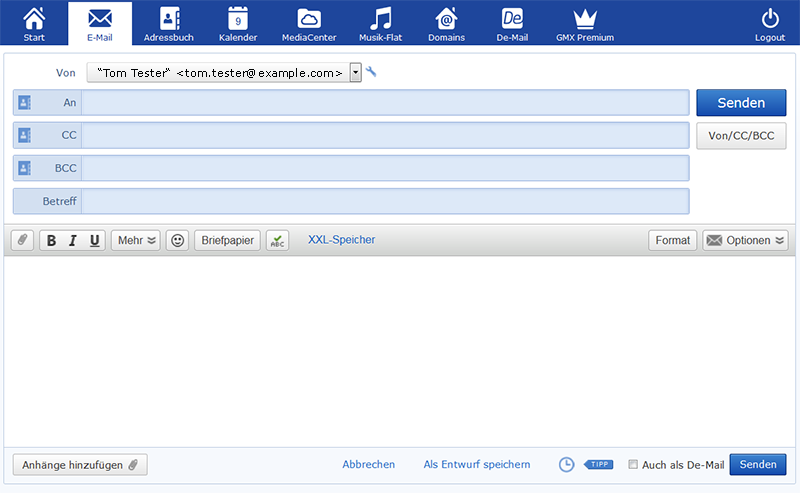Open the De-Mail section
The image size is (800, 493).
[x=512, y=24]
